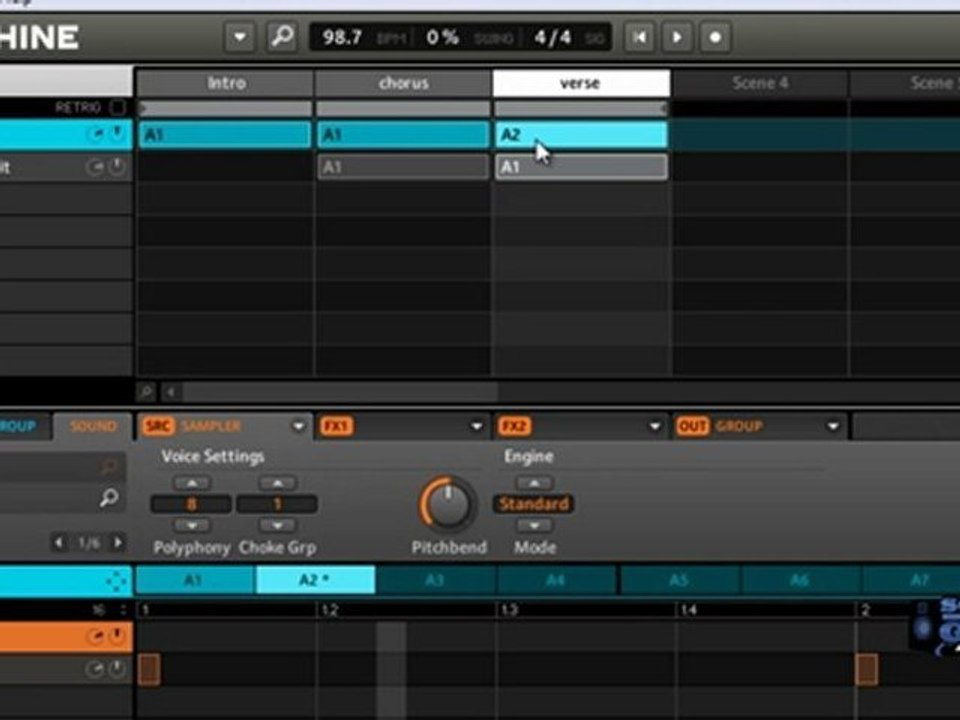This screenshot has height=720, width=960.
Task: Select blue clip A1 in the chorus scene
Action: pos(403,135)
